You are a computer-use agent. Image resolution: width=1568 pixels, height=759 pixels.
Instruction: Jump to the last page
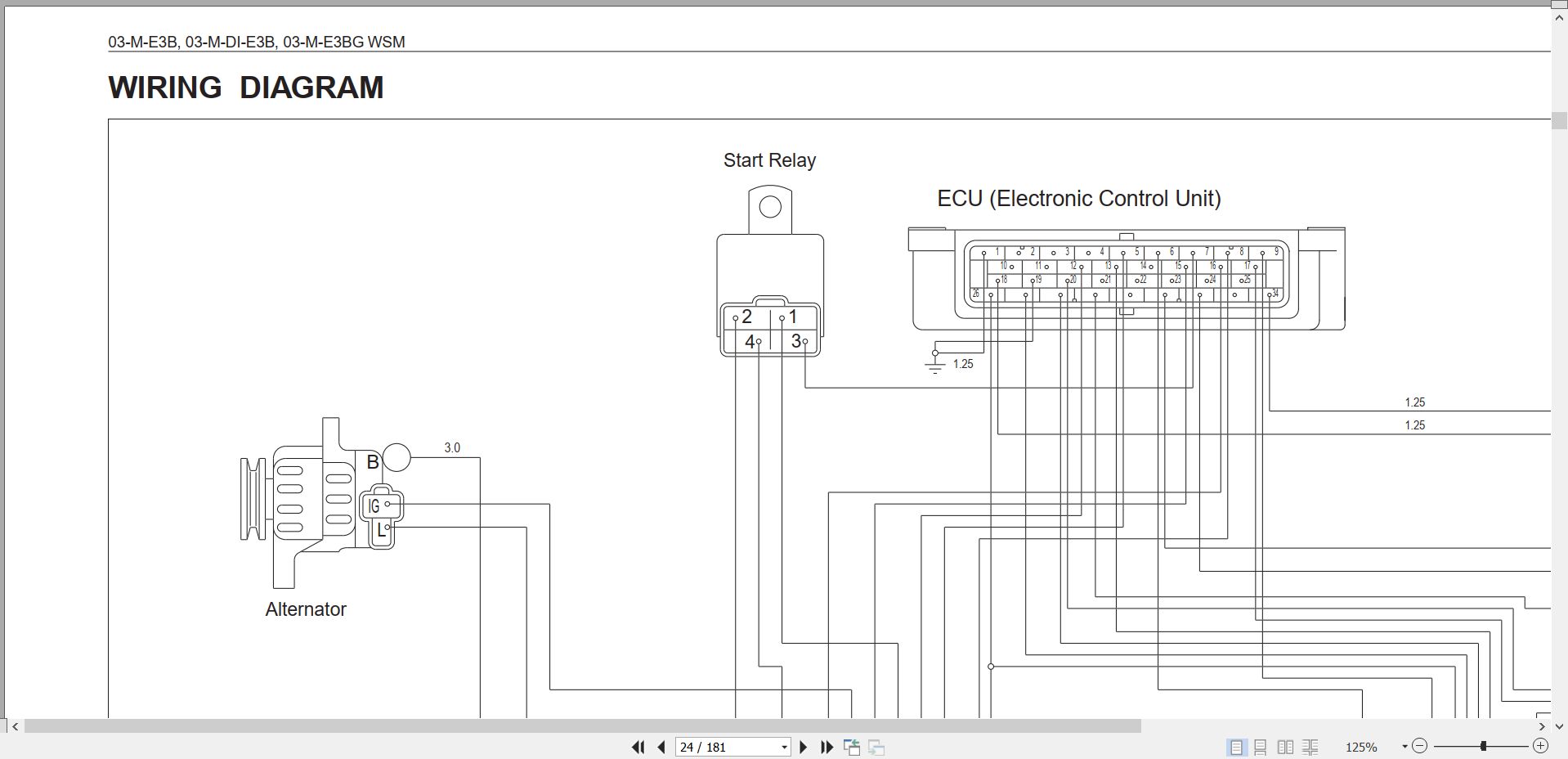click(x=827, y=747)
